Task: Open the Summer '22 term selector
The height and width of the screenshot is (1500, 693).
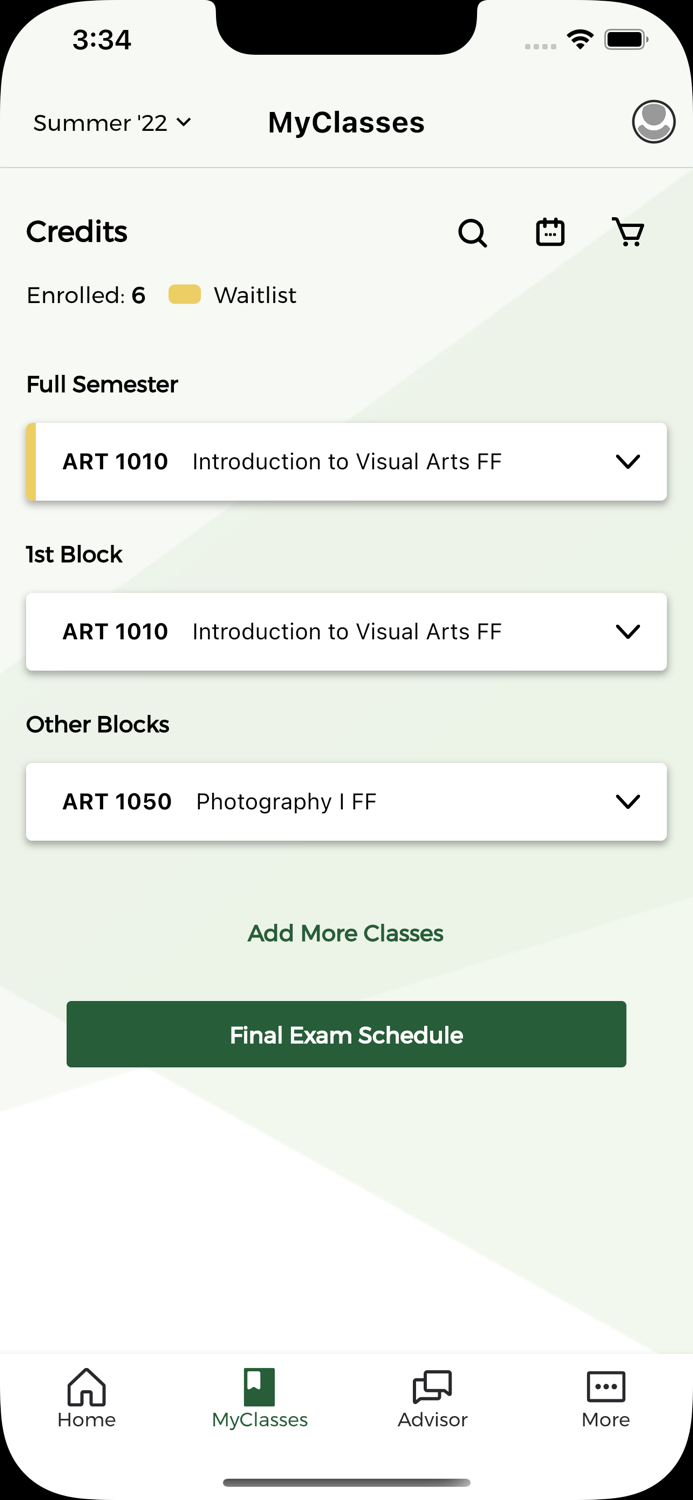Action: click(111, 122)
